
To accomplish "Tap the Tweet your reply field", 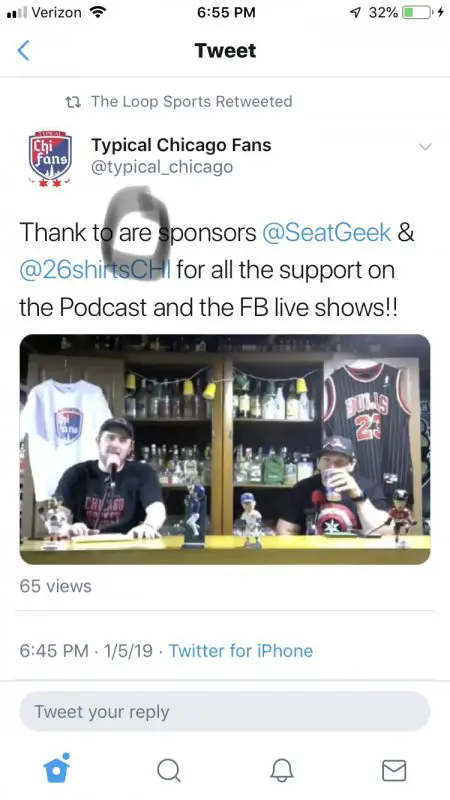I will pyautogui.click(x=225, y=712).
